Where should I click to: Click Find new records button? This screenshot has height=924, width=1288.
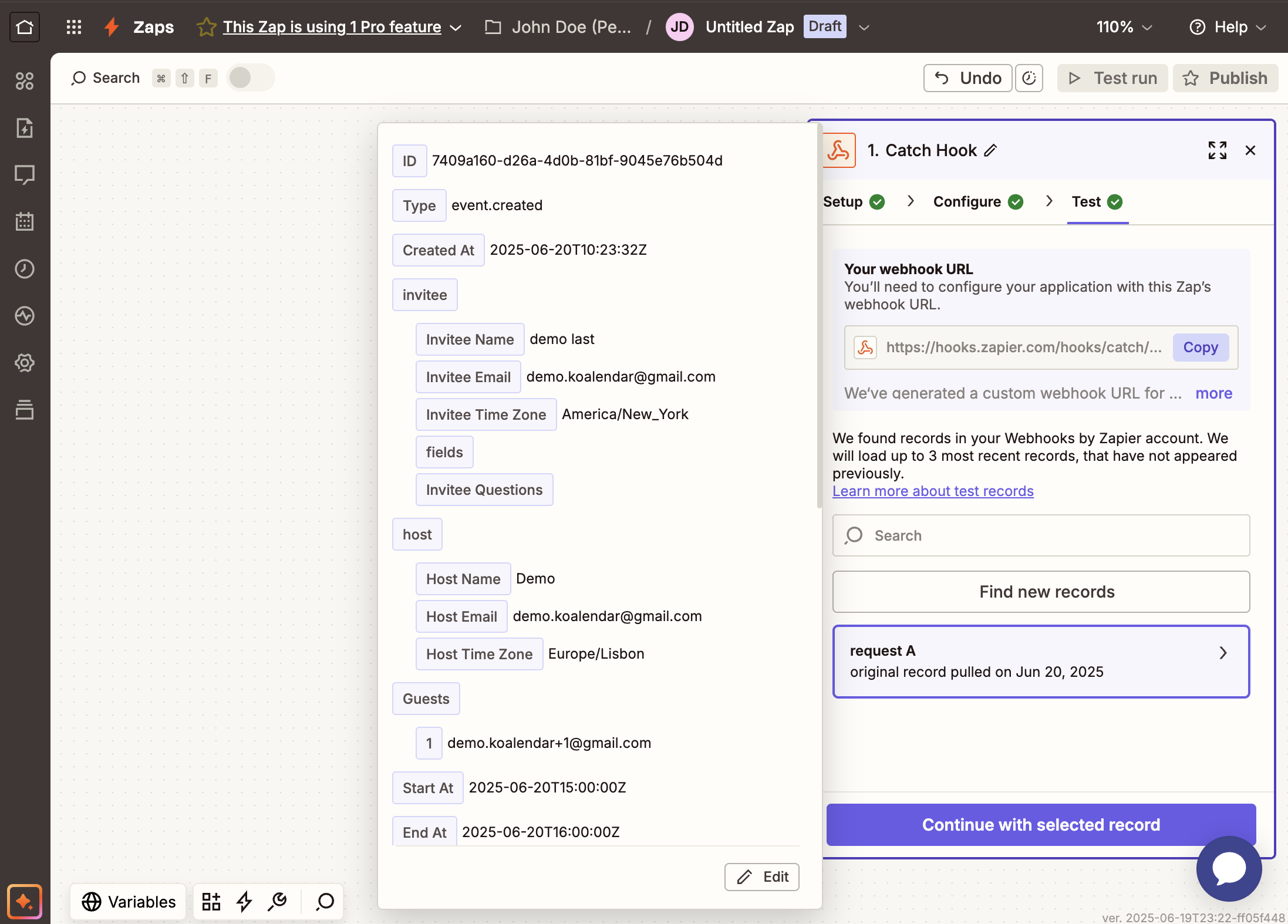[x=1041, y=592]
